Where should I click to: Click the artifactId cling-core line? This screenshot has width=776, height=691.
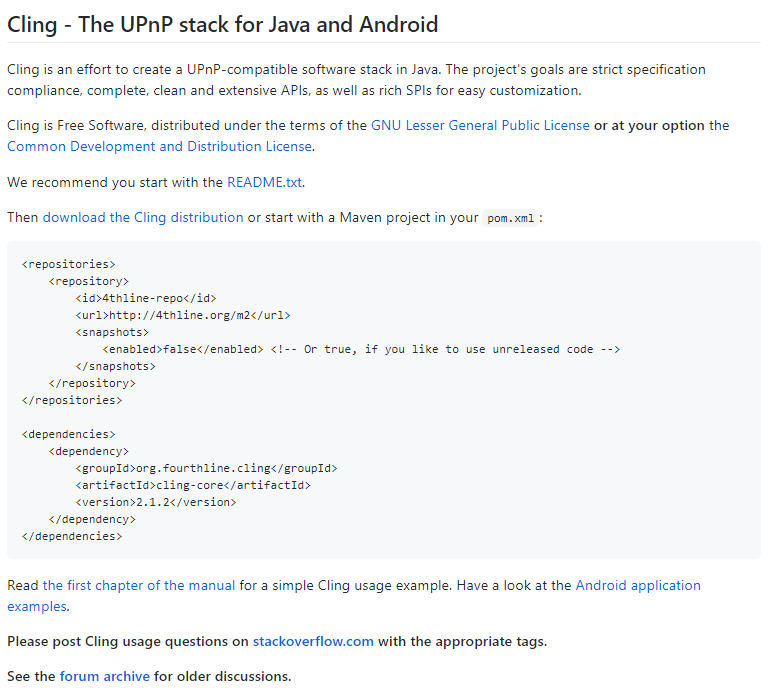click(x=193, y=485)
